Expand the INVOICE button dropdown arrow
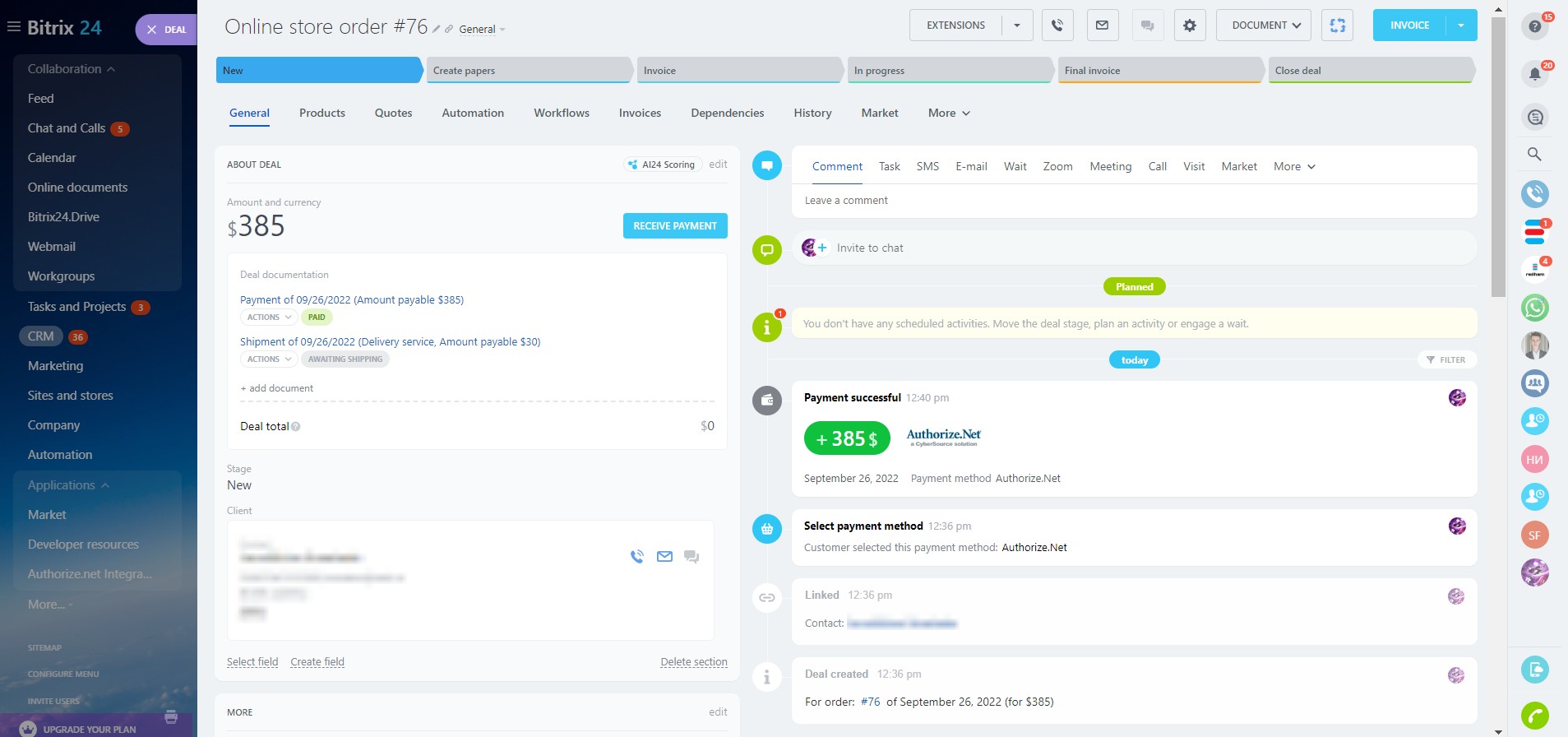Screen dimensions: 1568x737 [1461, 25]
